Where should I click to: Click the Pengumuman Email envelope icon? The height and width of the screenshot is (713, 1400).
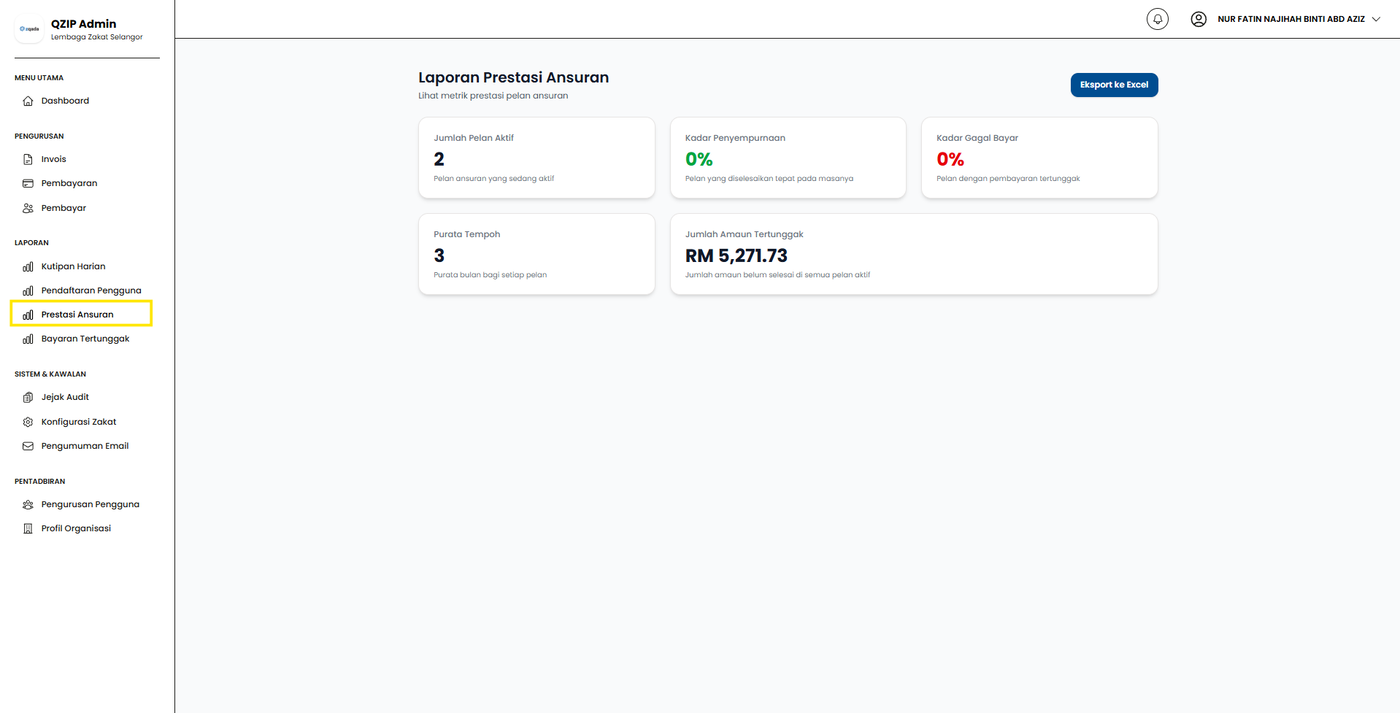28,446
